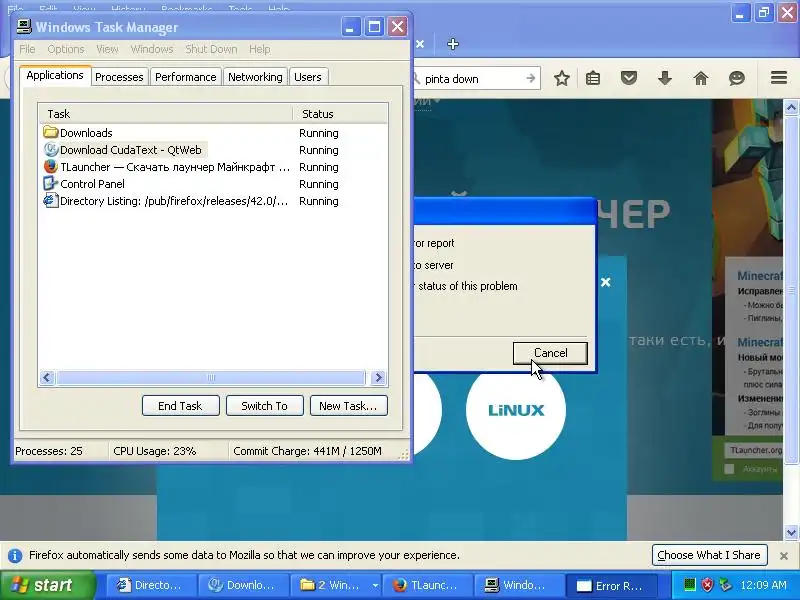This screenshot has width=800, height=600.
Task: Click the Task Manager title bar icon
Action: (23, 27)
